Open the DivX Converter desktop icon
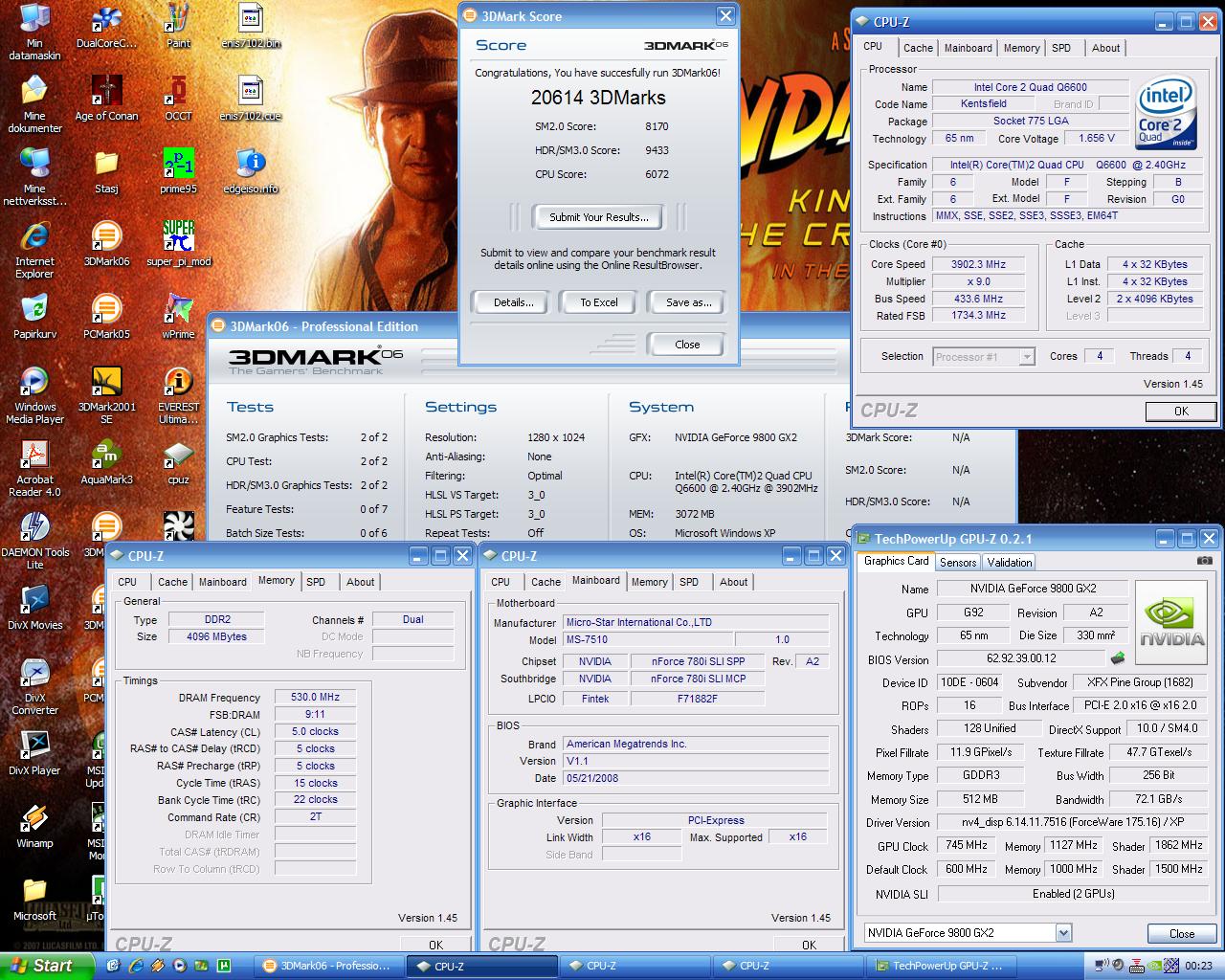The image size is (1225, 980). 34,686
